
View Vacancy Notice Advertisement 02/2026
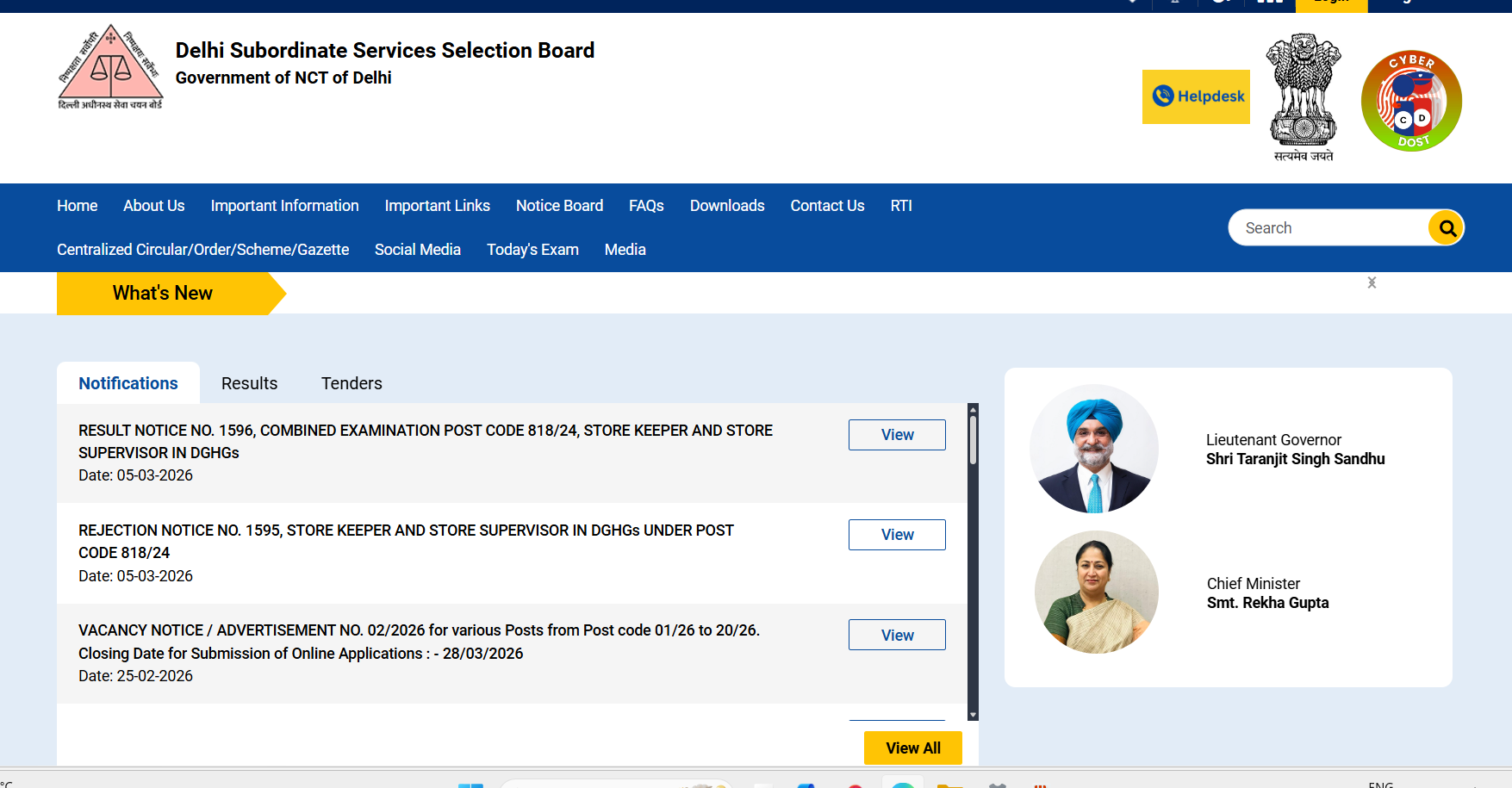[x=897, y=636]
